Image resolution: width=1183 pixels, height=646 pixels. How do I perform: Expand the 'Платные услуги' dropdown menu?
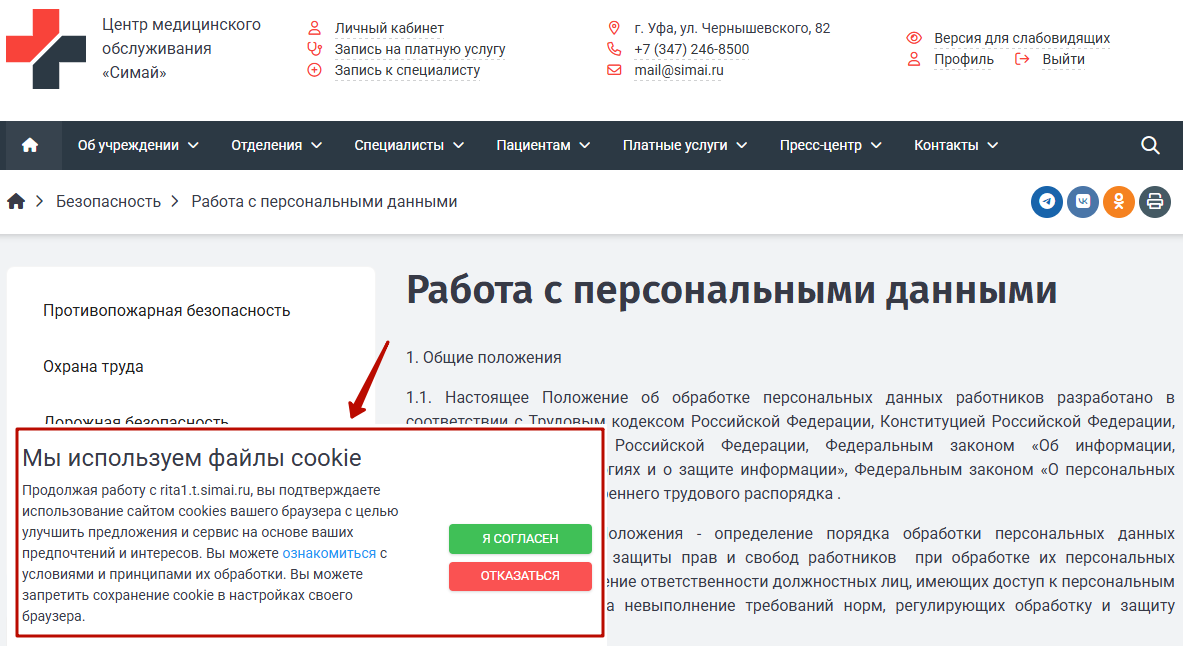(x=685, y=145)
